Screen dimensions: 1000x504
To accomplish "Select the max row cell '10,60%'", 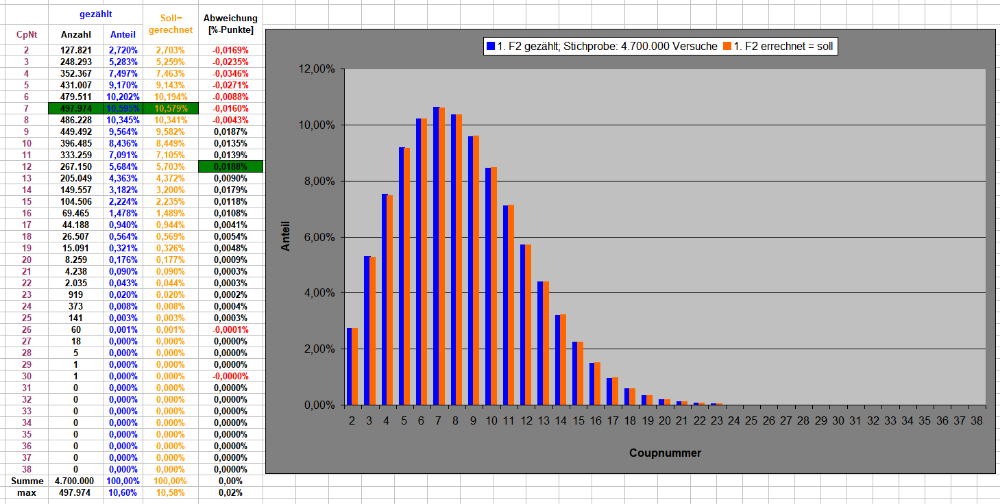I will coord(124,493).
